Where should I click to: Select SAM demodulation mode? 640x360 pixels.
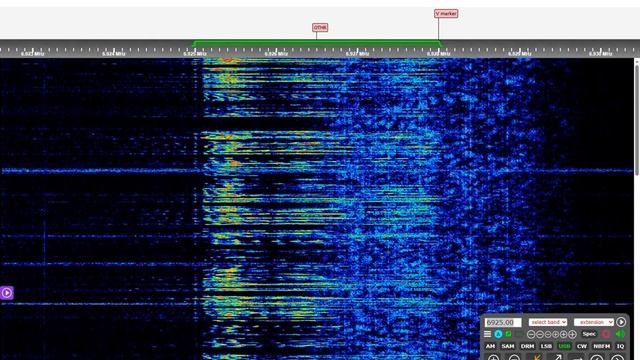pyautogui.click(x=508, y=346)
